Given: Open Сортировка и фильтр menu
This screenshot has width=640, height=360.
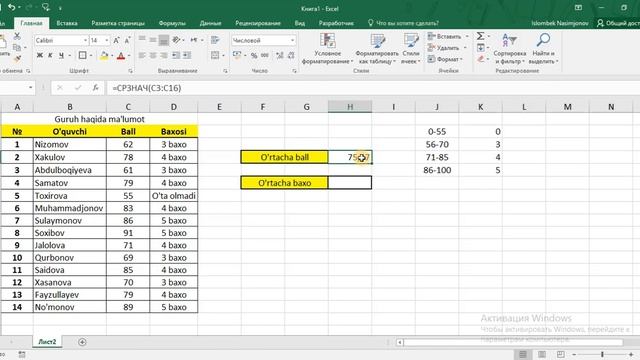Looking at the screenshot, I should pyautogui.click(x=509, y=49).
